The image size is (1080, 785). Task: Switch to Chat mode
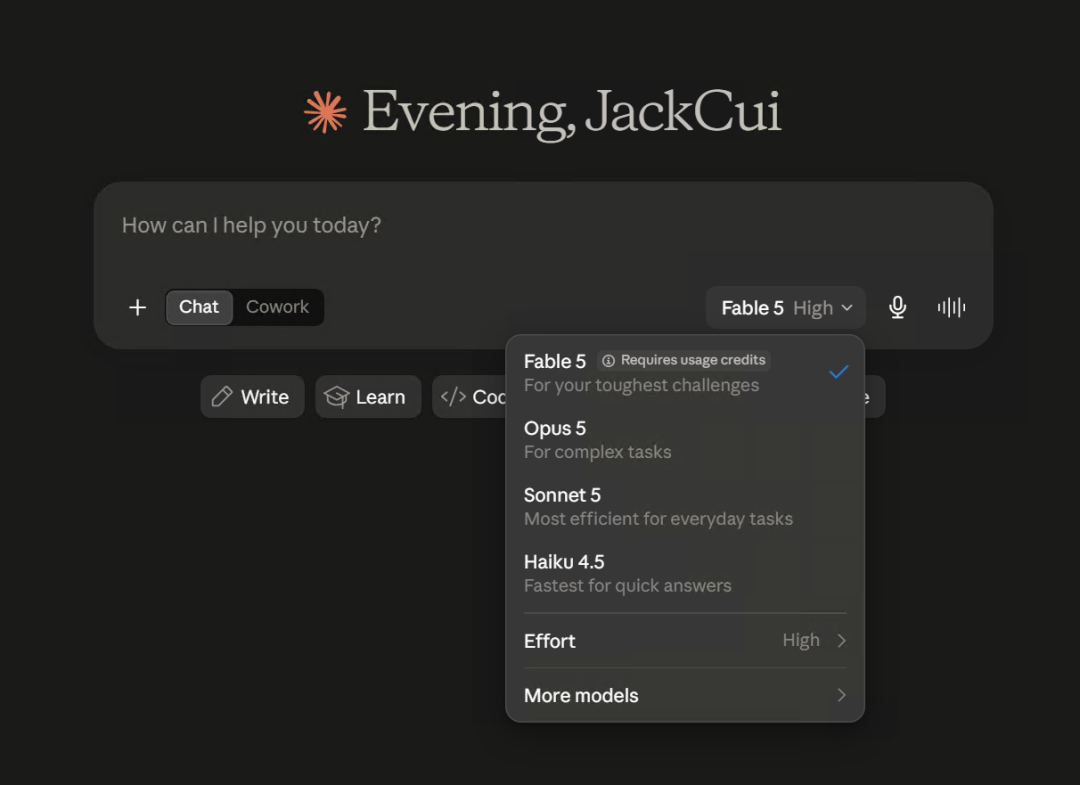199,307
